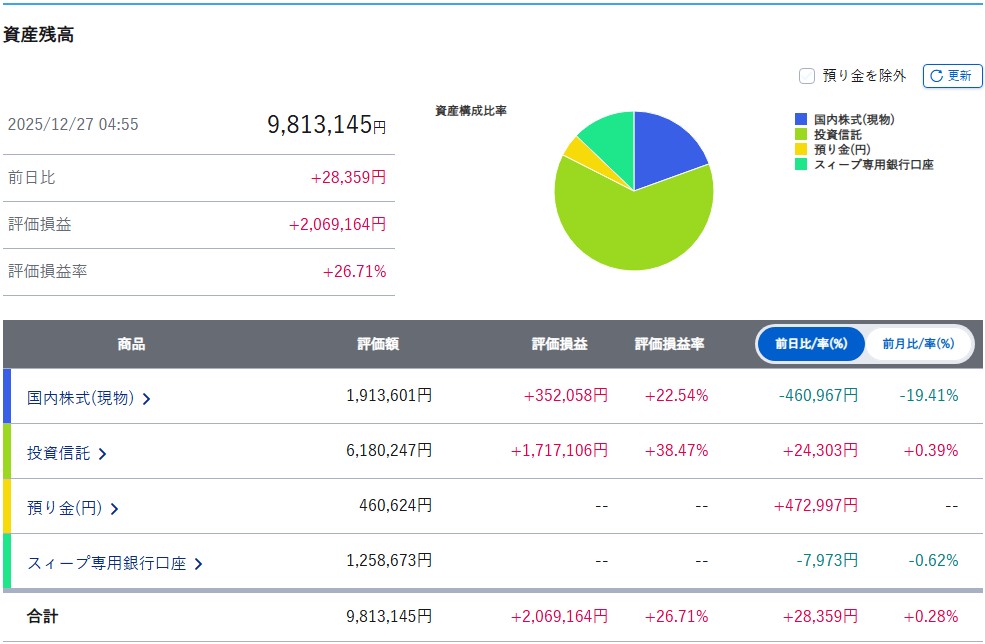Click the arrow icon beside 預り金(円)

click(114, 509)
